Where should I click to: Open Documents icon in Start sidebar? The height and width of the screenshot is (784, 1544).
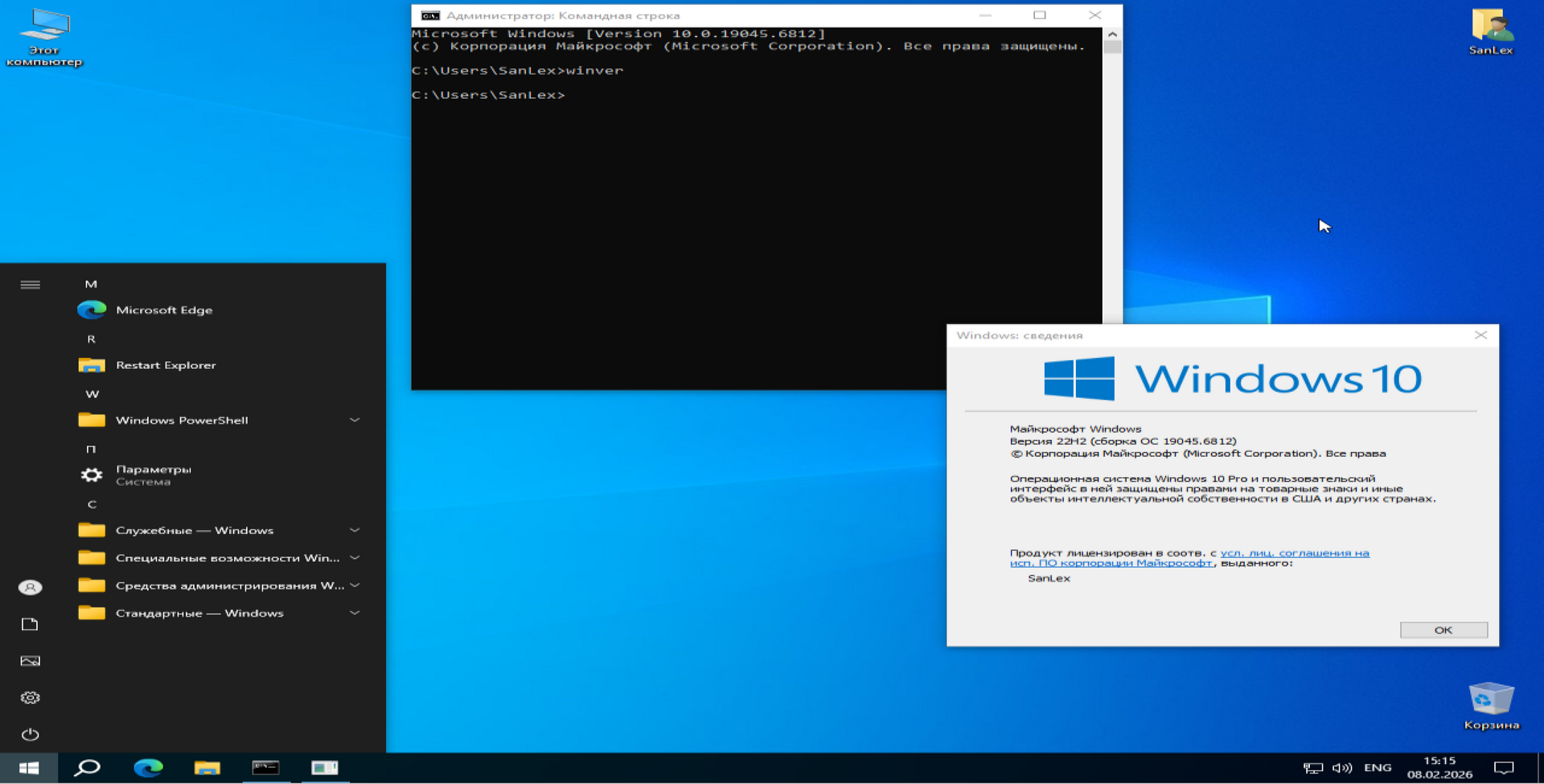(30, 624)
